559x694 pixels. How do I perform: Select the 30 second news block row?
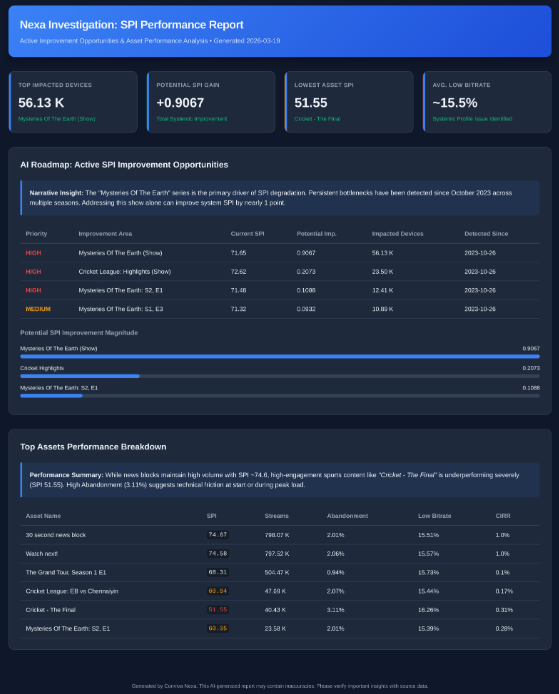280,535
